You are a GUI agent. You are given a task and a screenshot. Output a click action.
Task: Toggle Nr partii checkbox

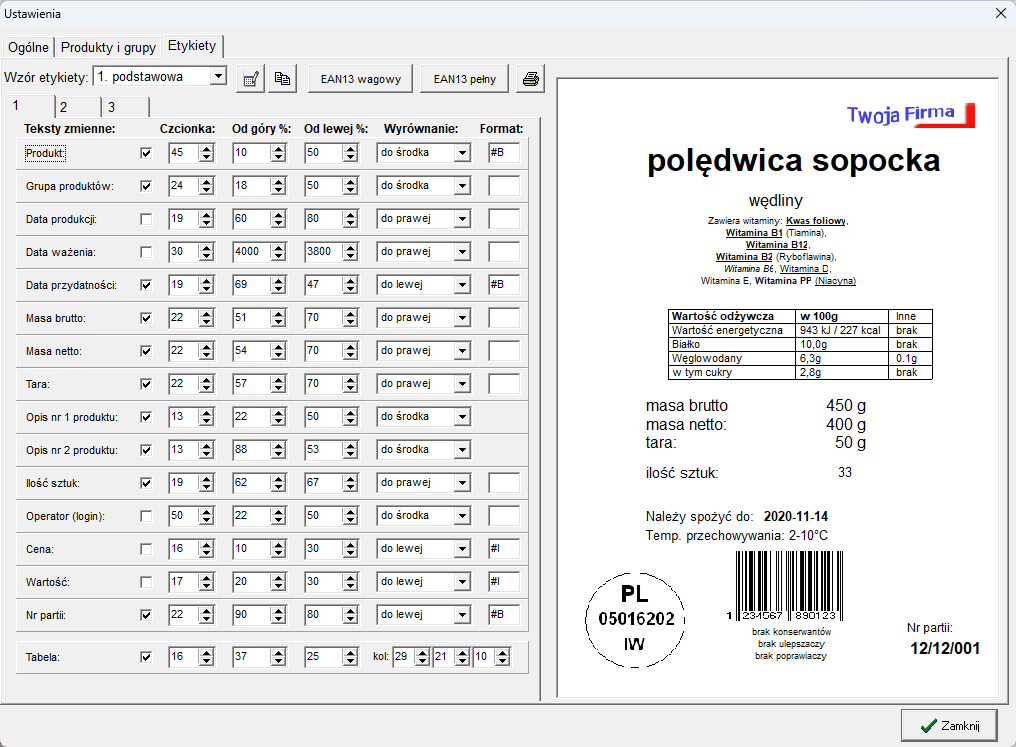click(x=146, y=615)
